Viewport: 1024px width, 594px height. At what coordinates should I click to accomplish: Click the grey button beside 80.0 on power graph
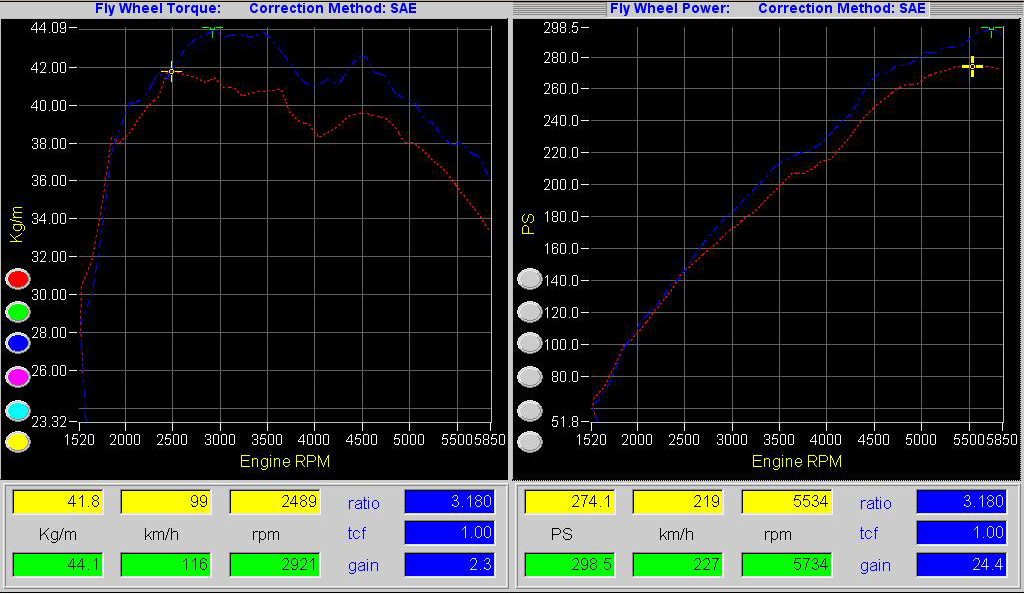pos(530,377)
